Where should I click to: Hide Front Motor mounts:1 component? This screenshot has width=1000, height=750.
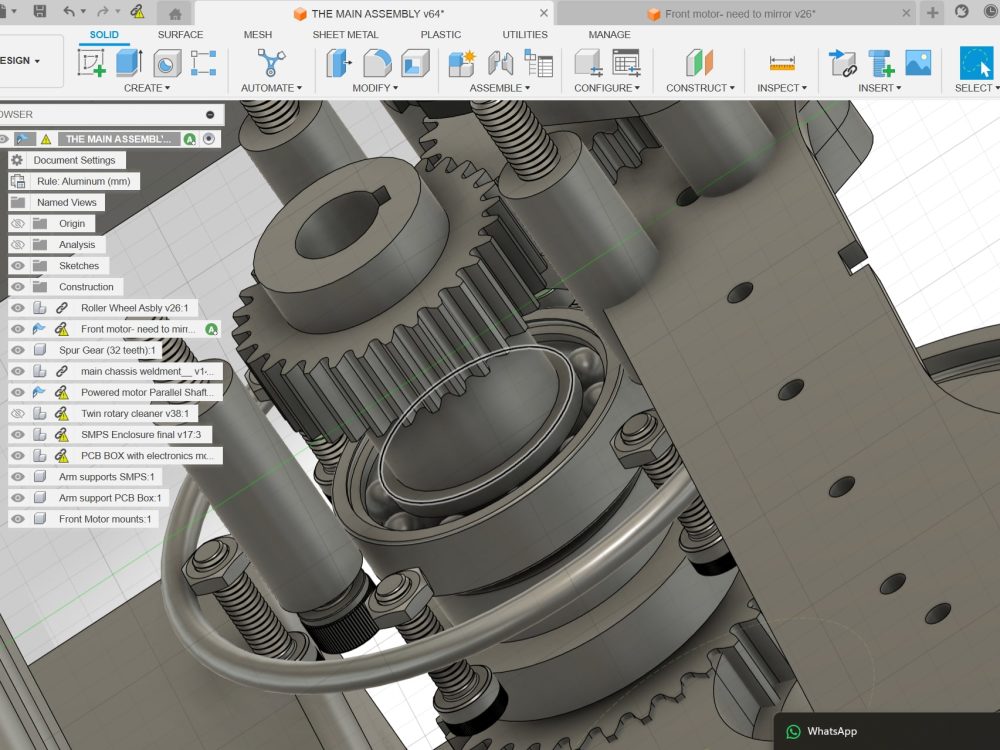[x=18, y=518]
